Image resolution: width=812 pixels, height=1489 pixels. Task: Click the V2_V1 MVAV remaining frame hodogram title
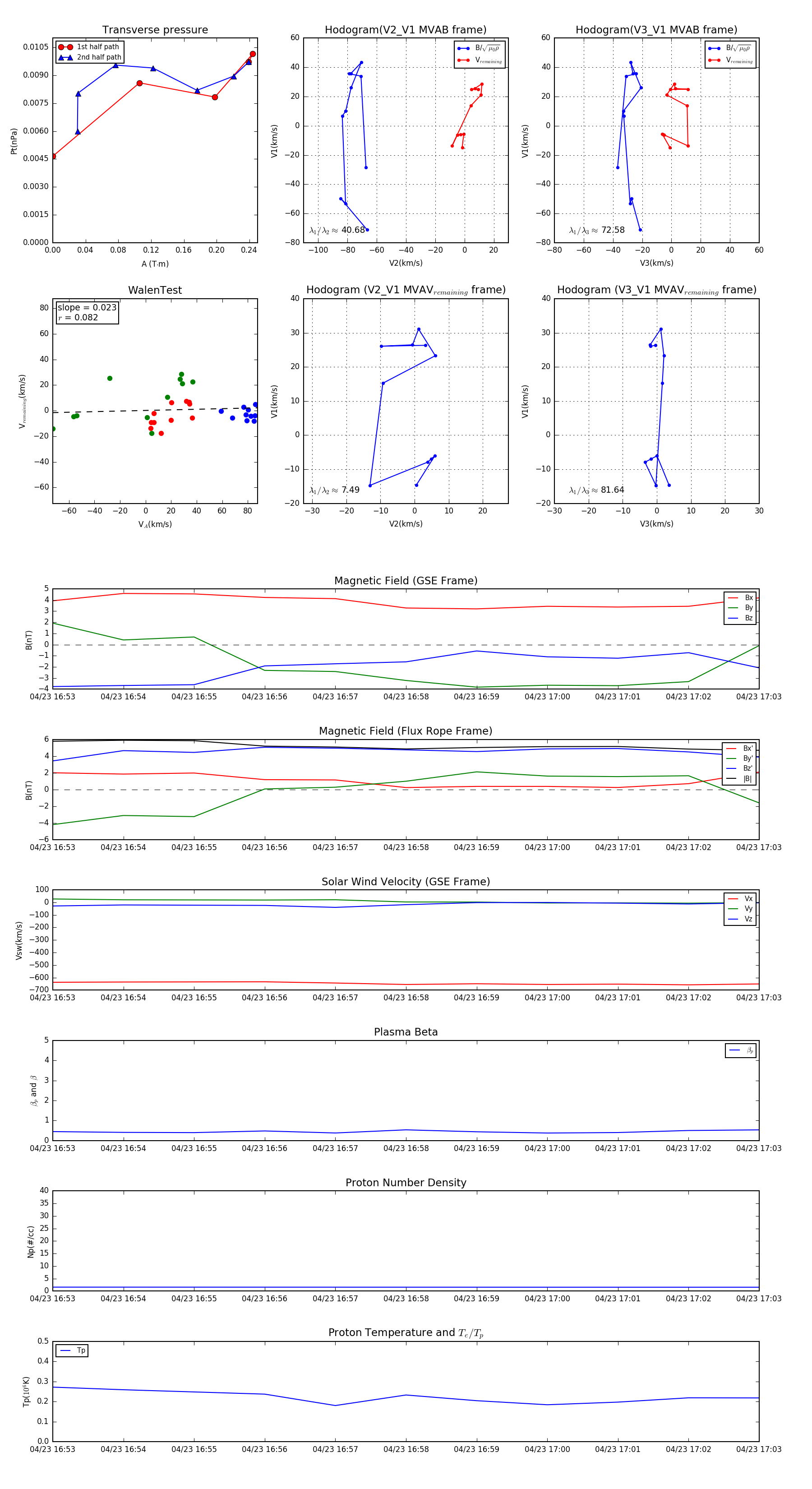pyautogui.click(x=405, y=290)
